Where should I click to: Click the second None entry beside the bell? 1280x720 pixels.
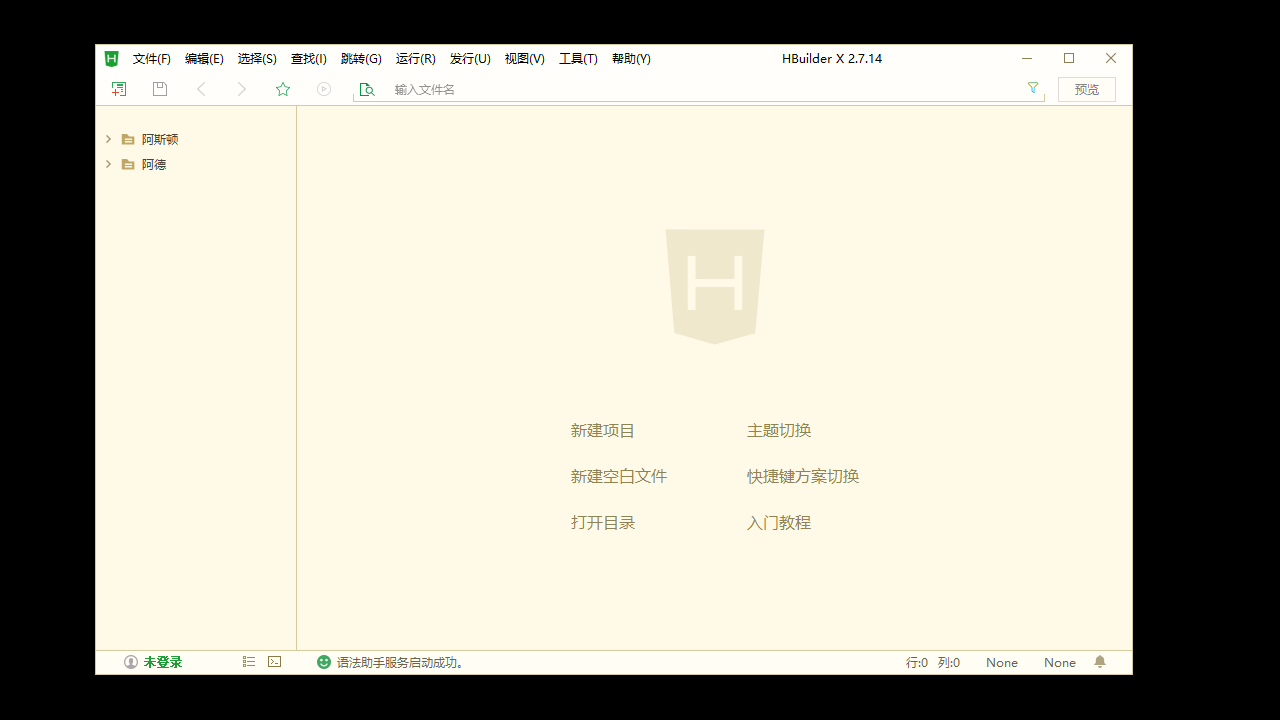coord(1060,662)
